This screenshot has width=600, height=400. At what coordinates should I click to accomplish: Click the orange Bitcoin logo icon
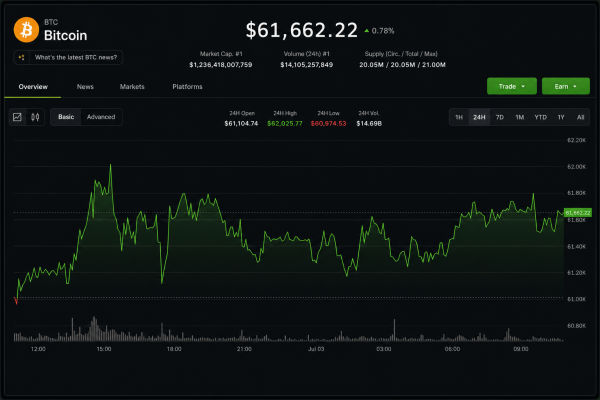point(26,29)
